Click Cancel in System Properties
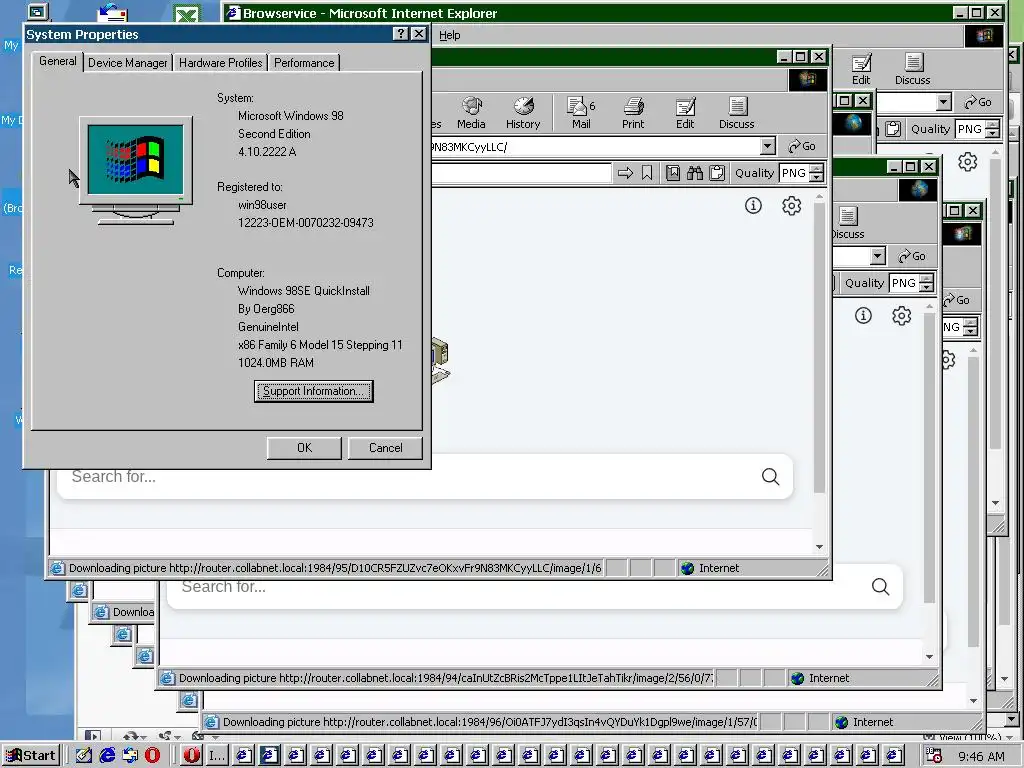 tap(385, 448)
